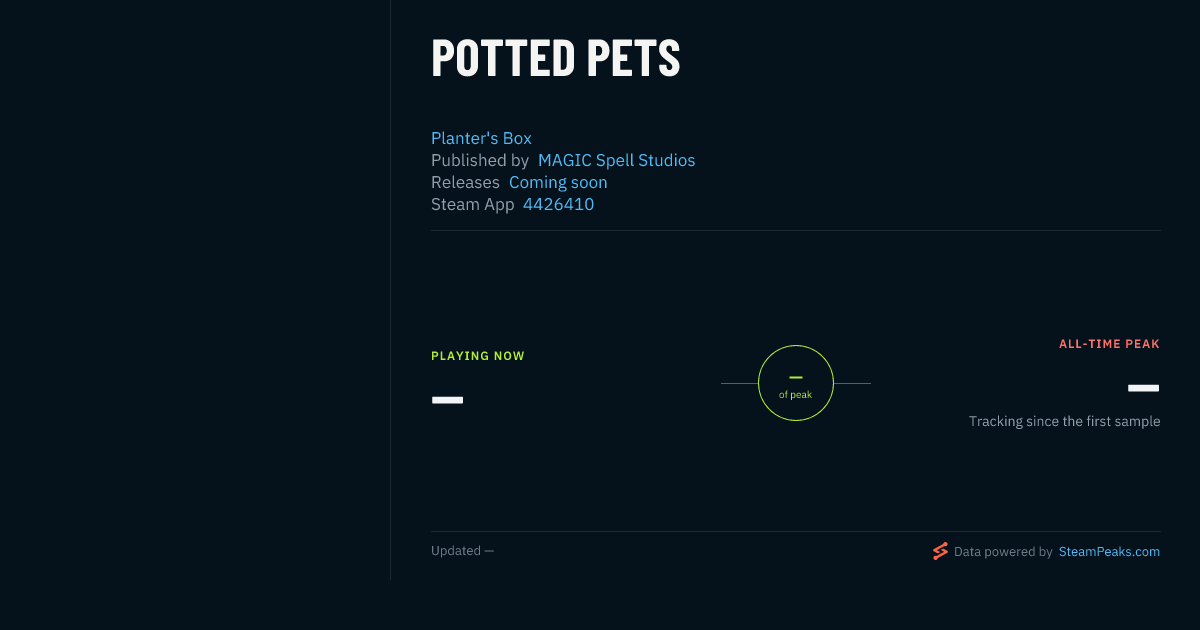Select the Playing Now label
This screenshot has width=1200, height=630.
point(478,356)
